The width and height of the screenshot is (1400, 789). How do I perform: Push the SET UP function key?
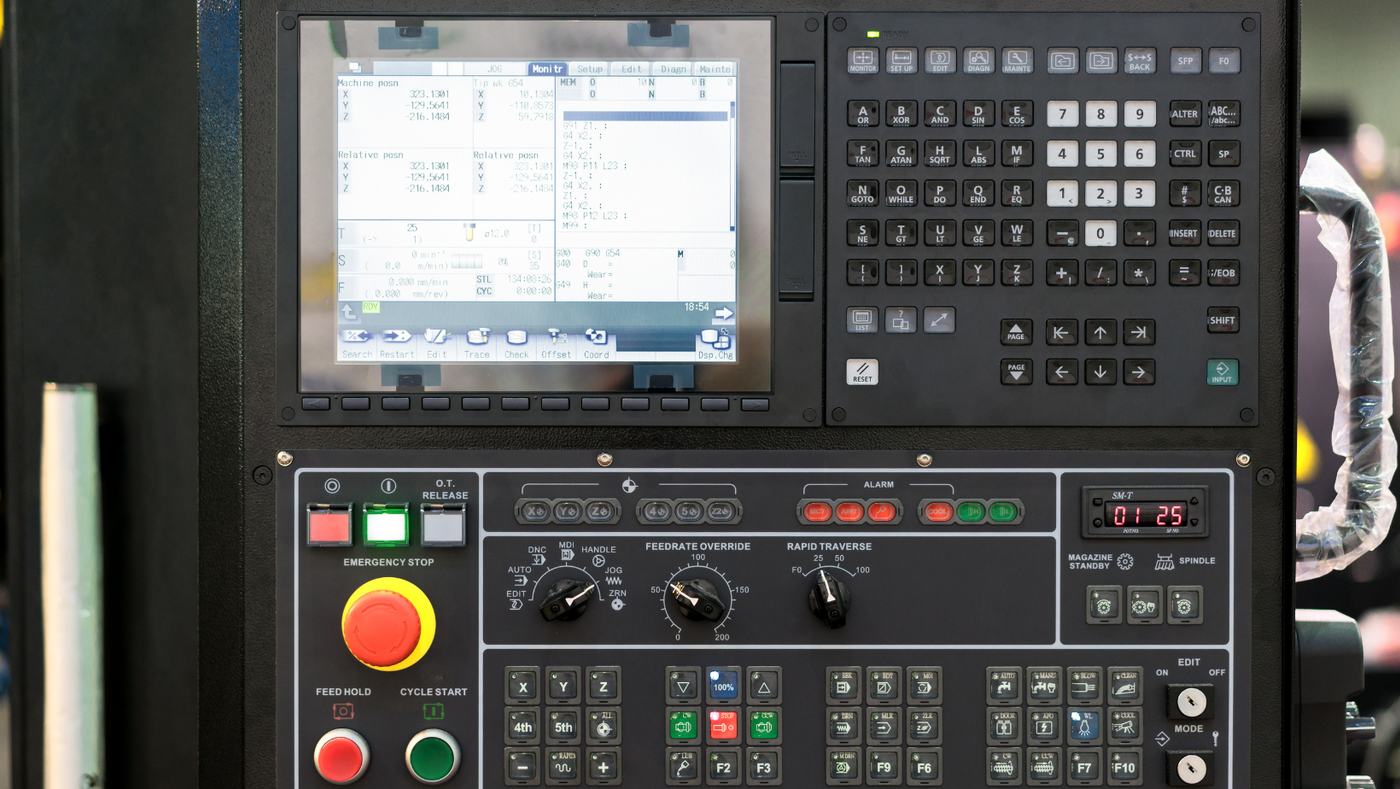(901, 60)
